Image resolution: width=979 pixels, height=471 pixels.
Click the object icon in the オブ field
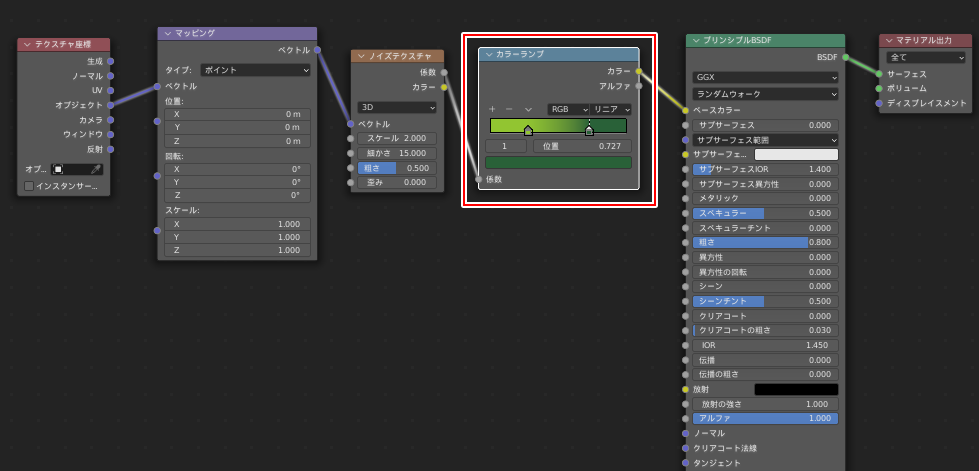[x=59, y=169]
